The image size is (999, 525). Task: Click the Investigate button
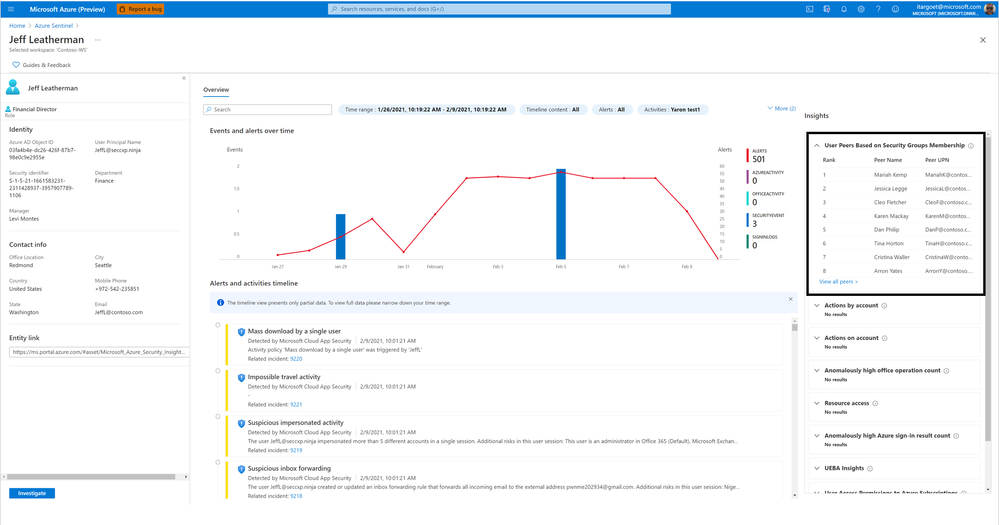tap(32, 493)
